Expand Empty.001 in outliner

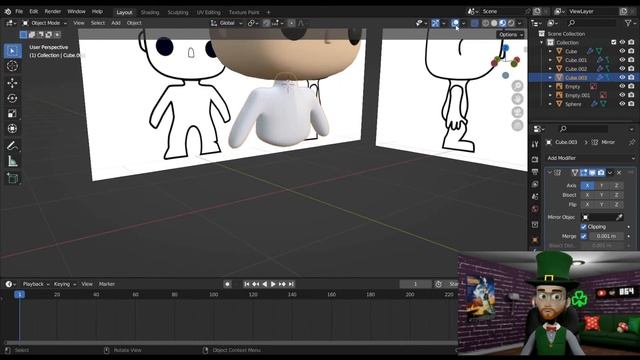(x=550, y=95)
